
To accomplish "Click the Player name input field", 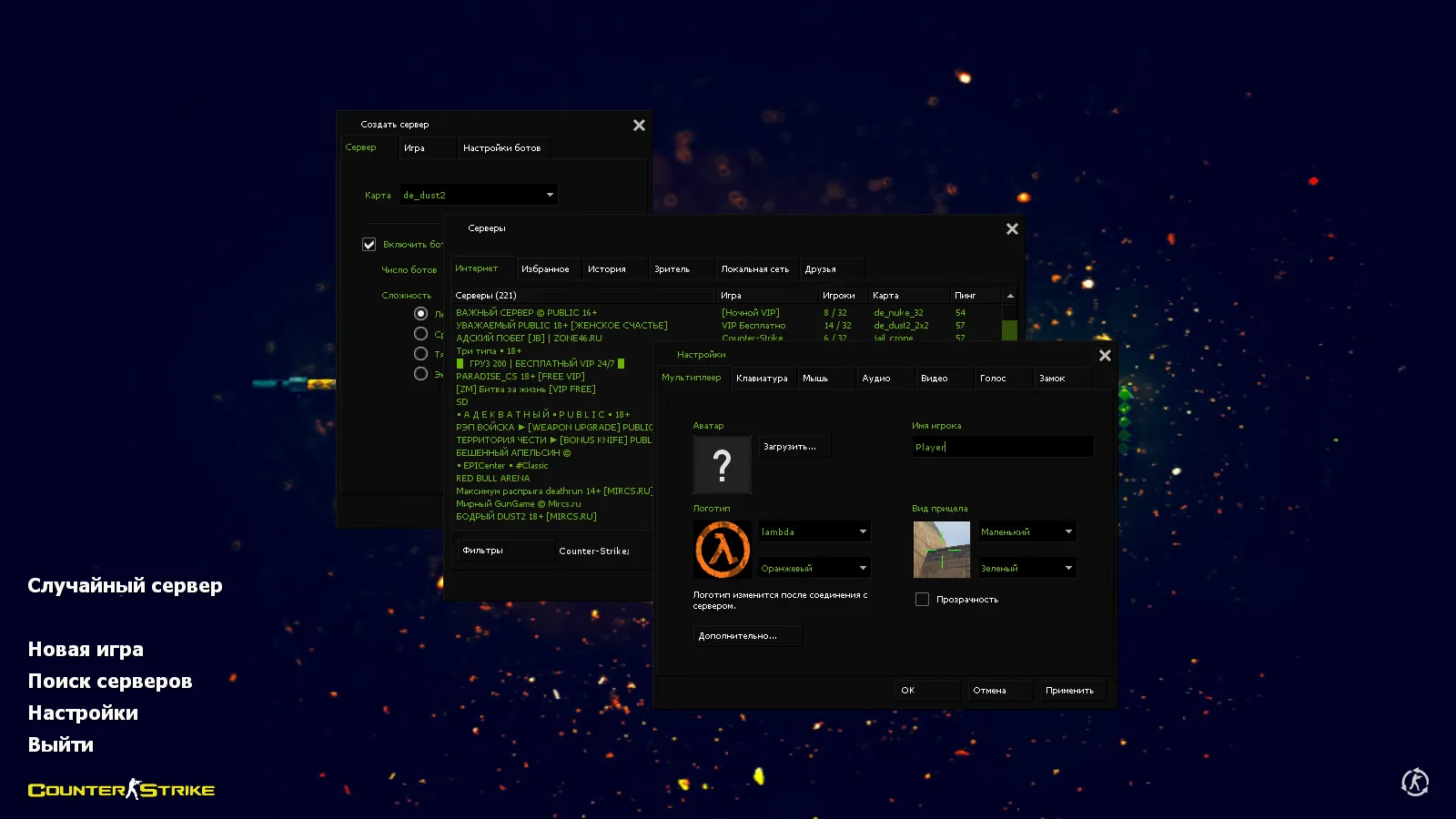I will 1001,446.
